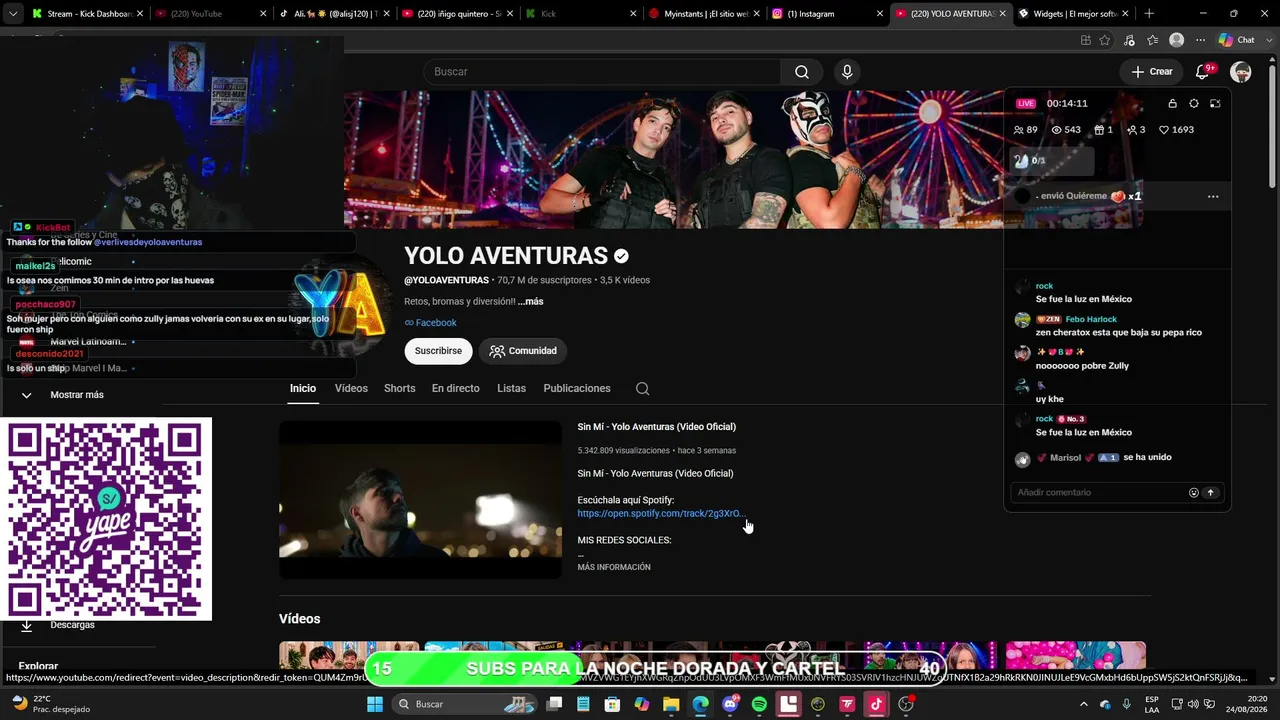Viewport: 1280px width, 720px height.
Task: Switch to the Widgets browser tab
Action: 1075,14
